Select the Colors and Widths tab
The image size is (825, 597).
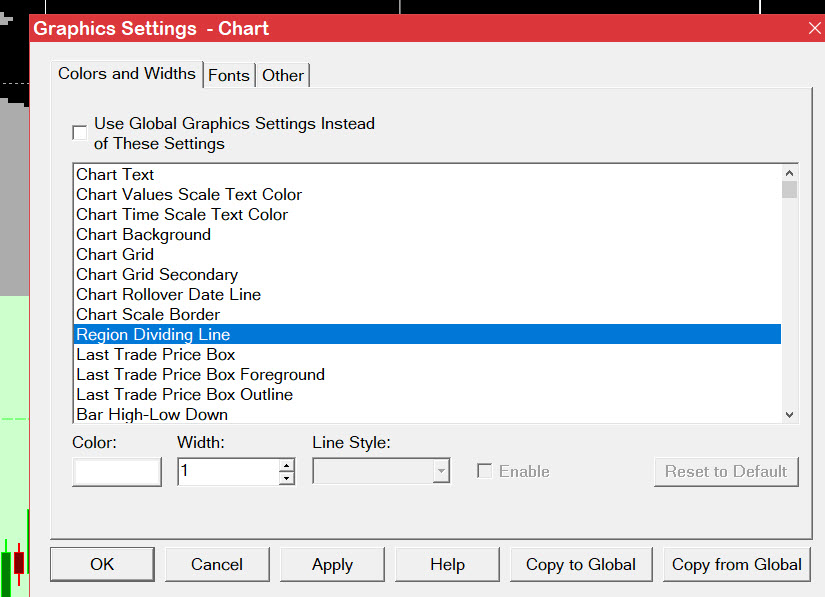tap(127, 73)
